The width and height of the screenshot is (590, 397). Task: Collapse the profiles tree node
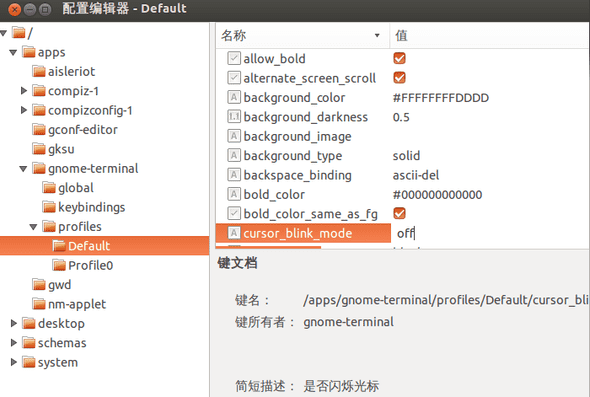(33, 227)
